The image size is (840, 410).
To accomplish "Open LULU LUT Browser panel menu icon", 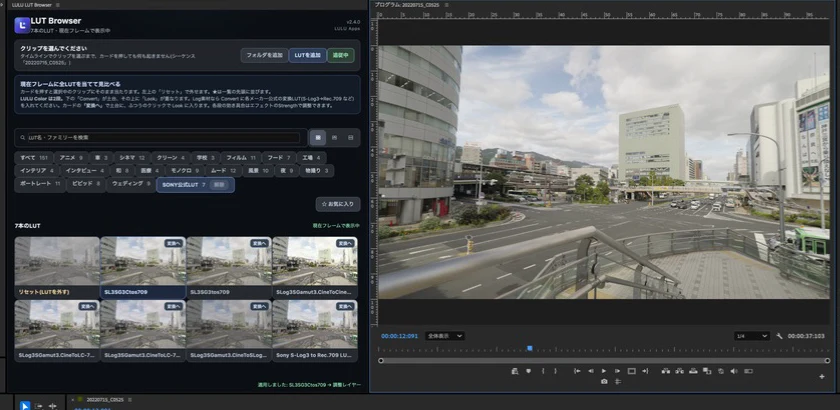I will pyautogui.click(x=58, y=5).
